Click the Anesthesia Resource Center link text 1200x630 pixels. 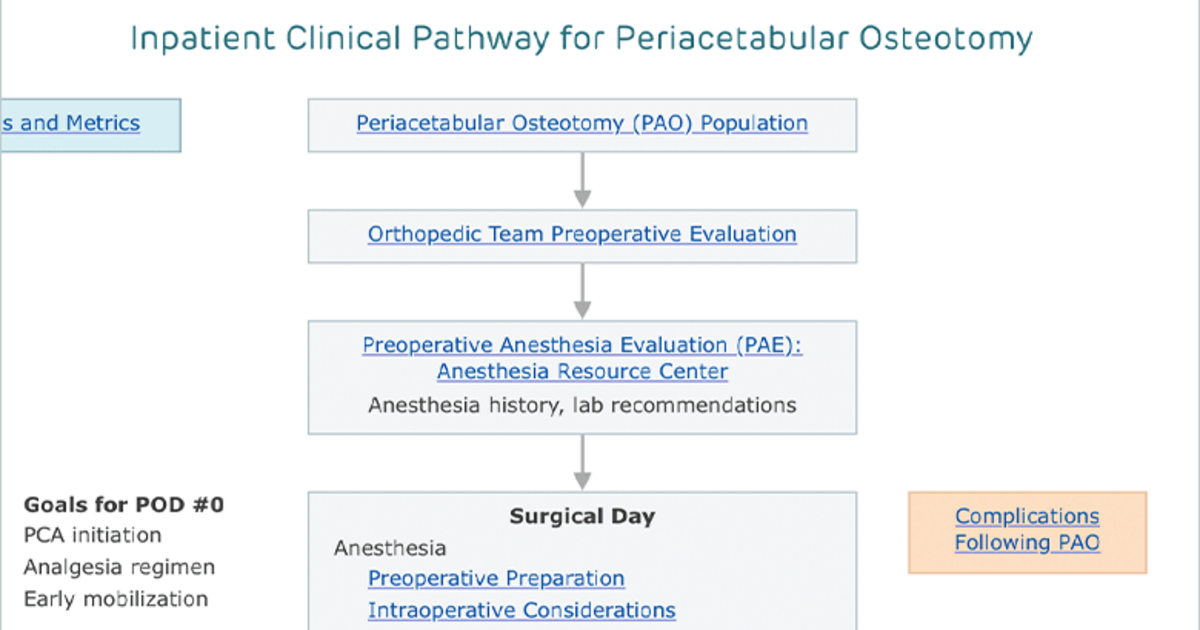click(x=582, y=372)
